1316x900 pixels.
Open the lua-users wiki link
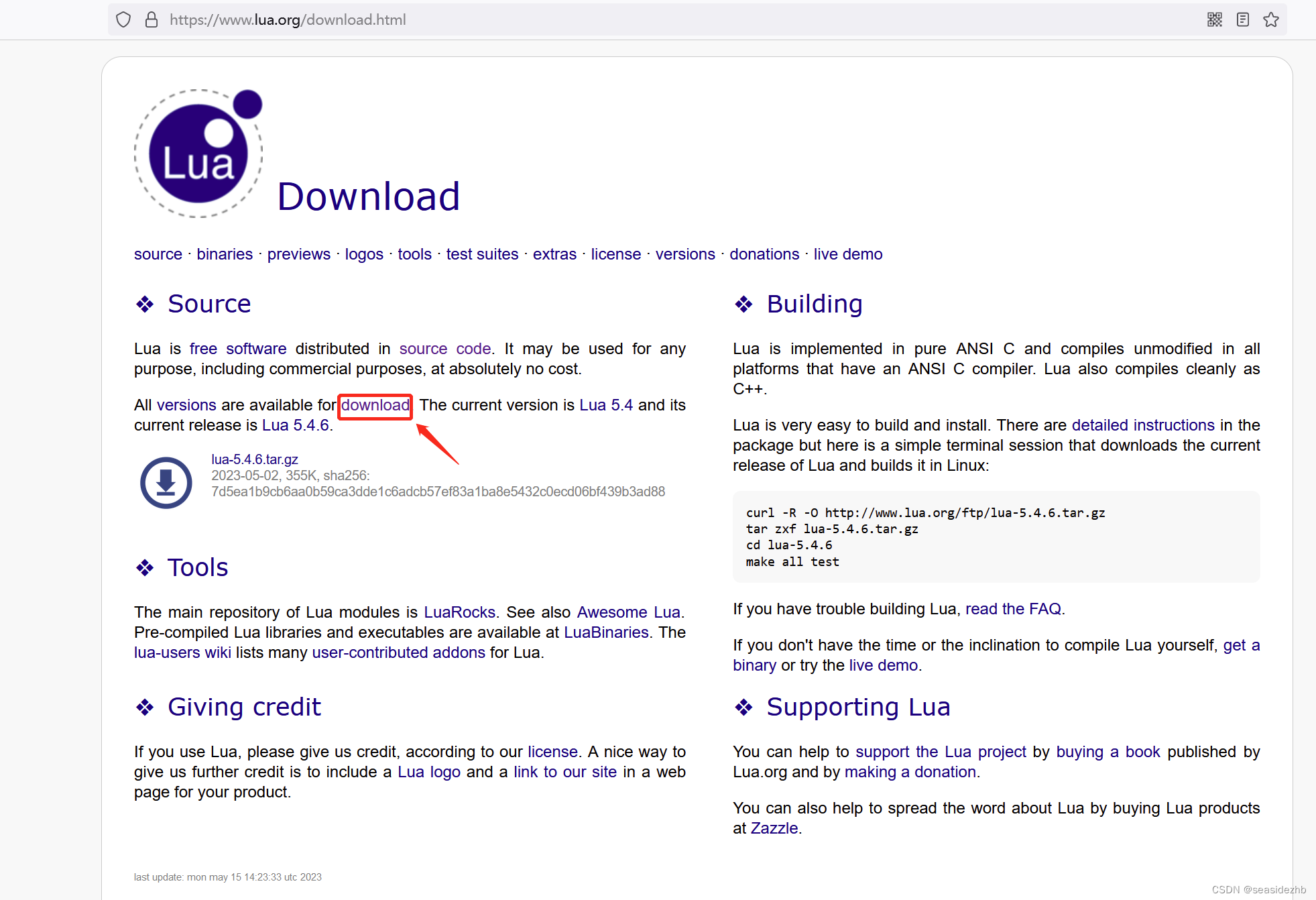point(182,653)
